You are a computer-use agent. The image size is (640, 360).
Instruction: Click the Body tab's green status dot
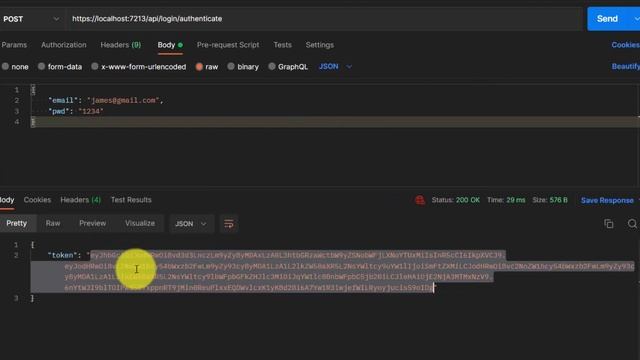coord(180,45)
